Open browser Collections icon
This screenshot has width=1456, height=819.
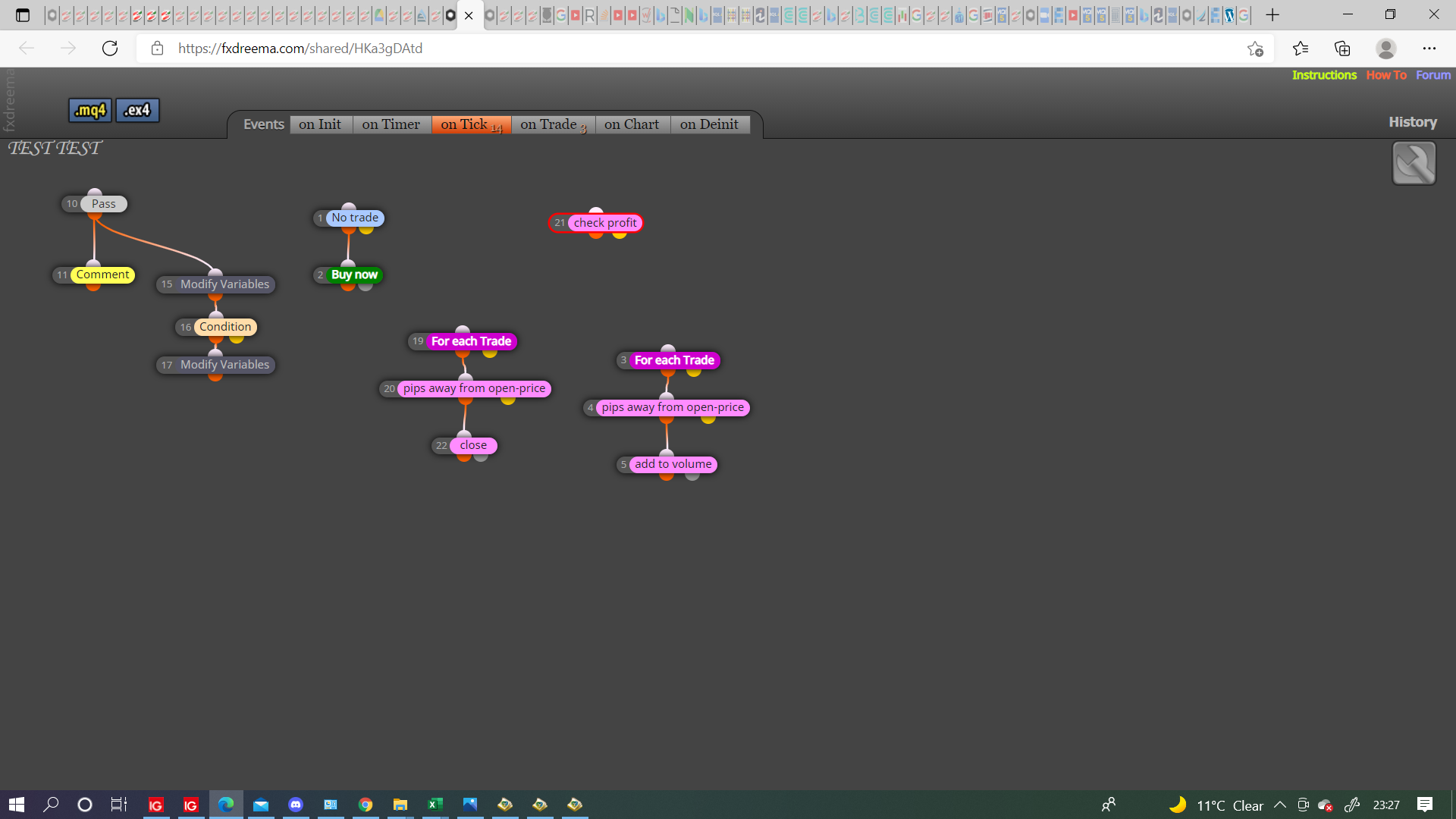click(x=1342, y=49)
